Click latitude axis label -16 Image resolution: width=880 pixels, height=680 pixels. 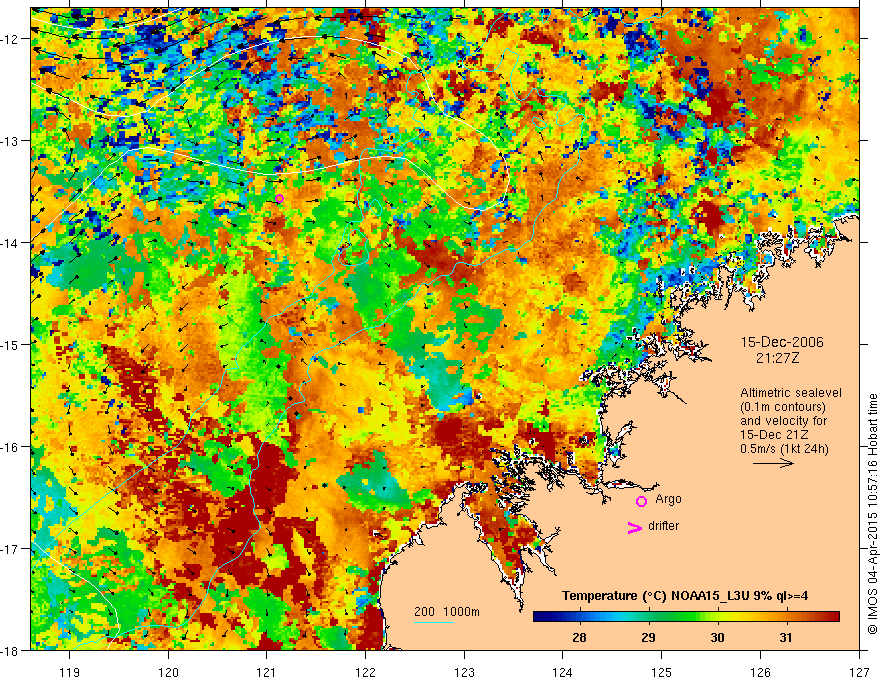(11, 447)
